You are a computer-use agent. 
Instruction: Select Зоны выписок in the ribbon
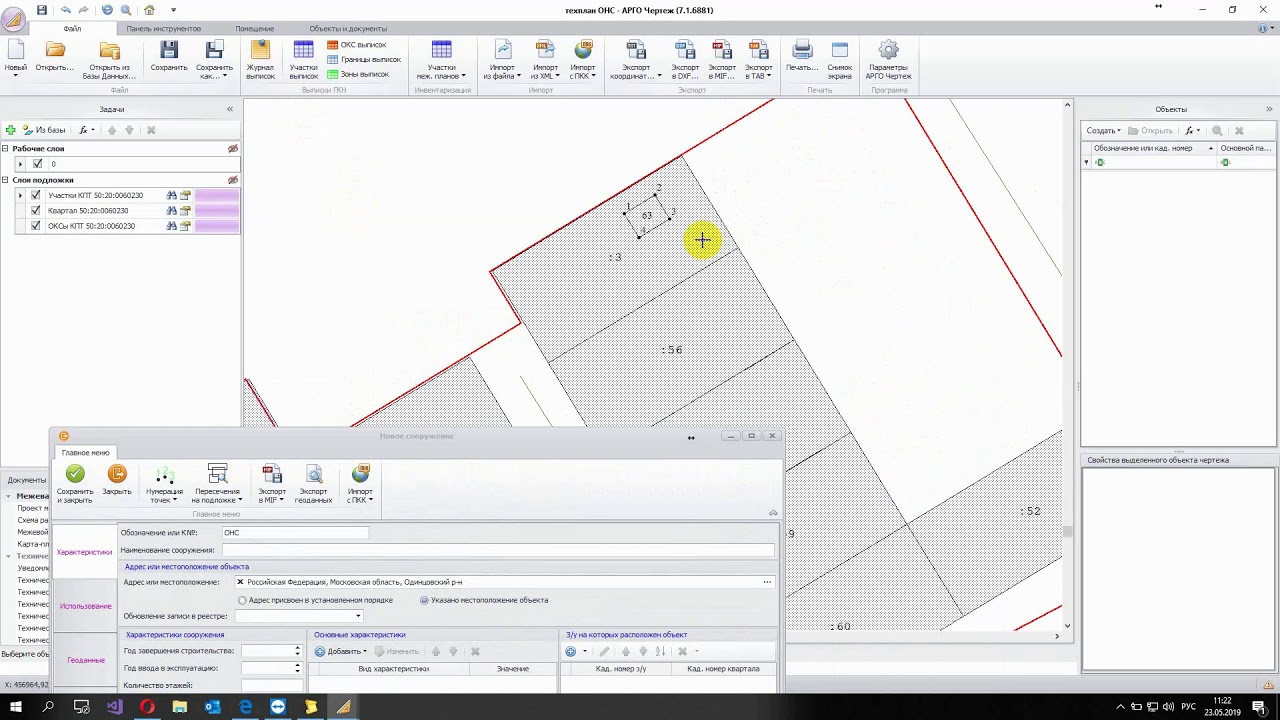(x=358, y=74)
